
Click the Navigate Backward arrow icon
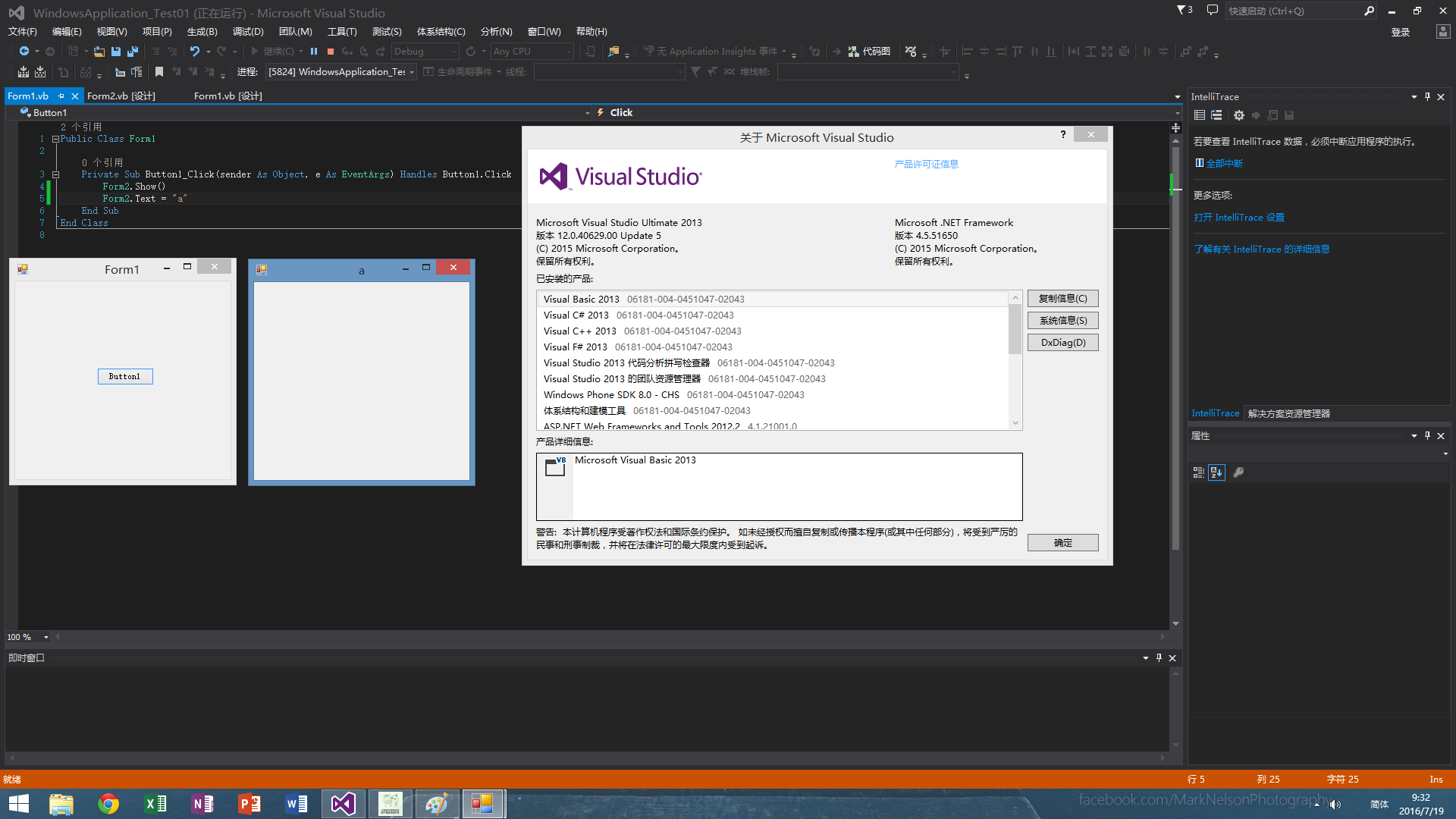24,52
